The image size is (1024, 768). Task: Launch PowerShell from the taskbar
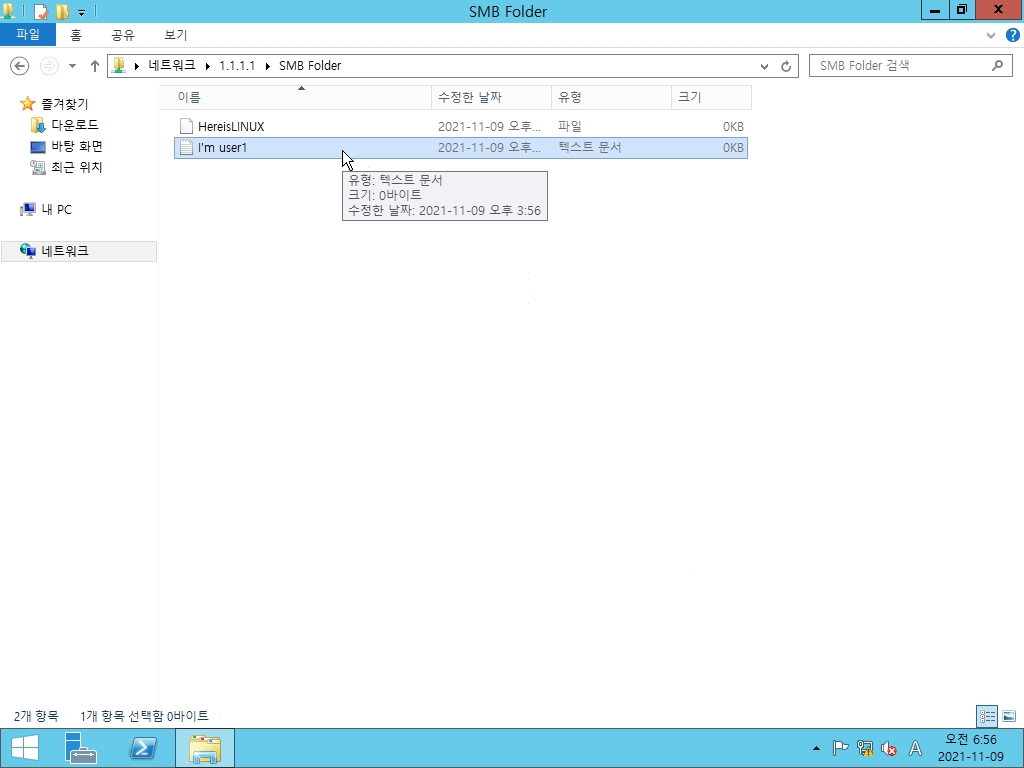pos(143,748)
